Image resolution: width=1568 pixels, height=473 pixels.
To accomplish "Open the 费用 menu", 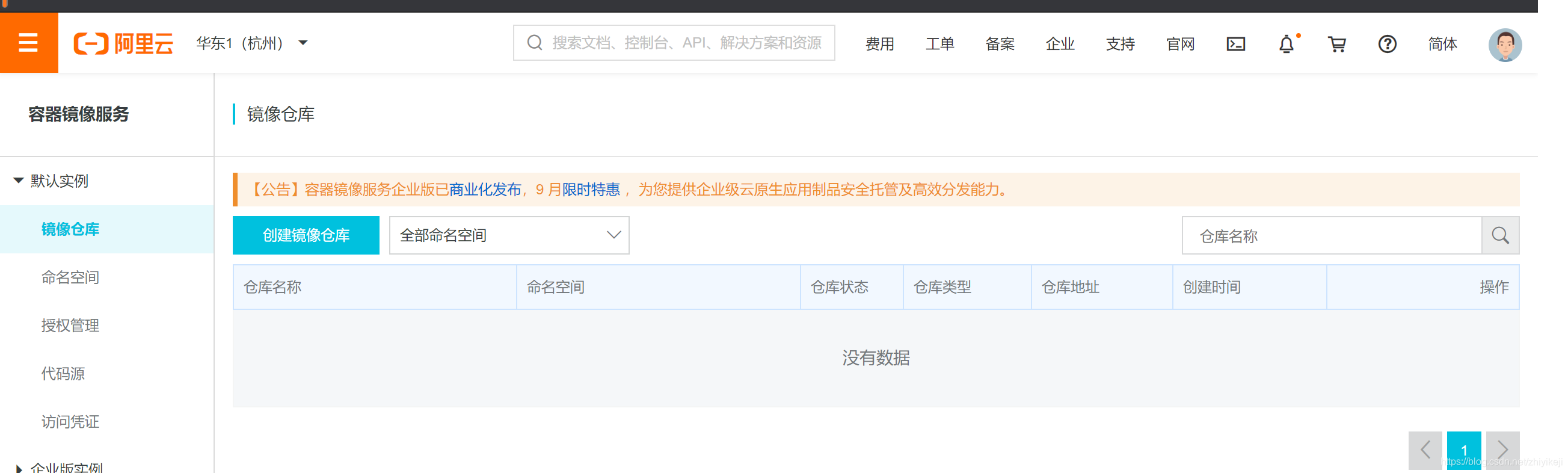I will [x=879, y=44].
